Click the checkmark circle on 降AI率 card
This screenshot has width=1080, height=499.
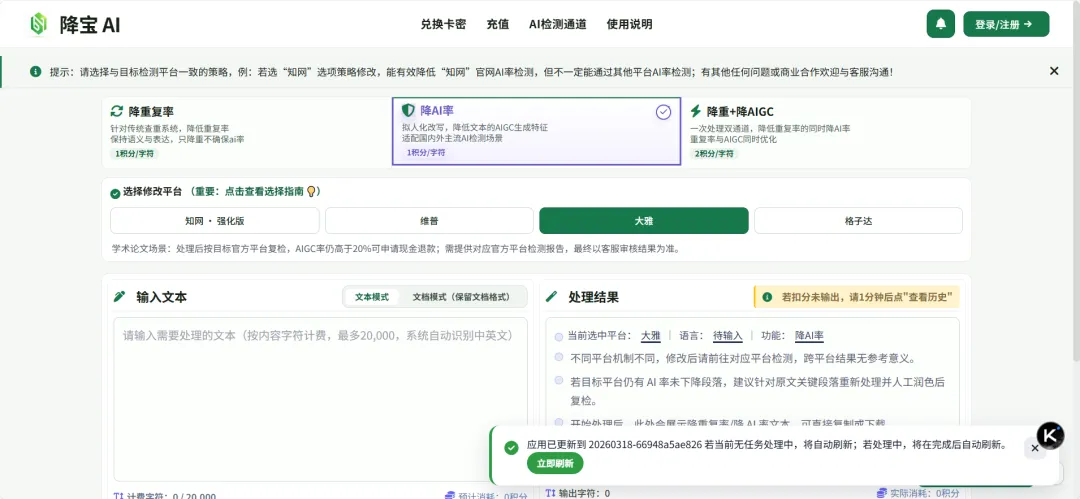pyautogui.click(x=663, y=112)
